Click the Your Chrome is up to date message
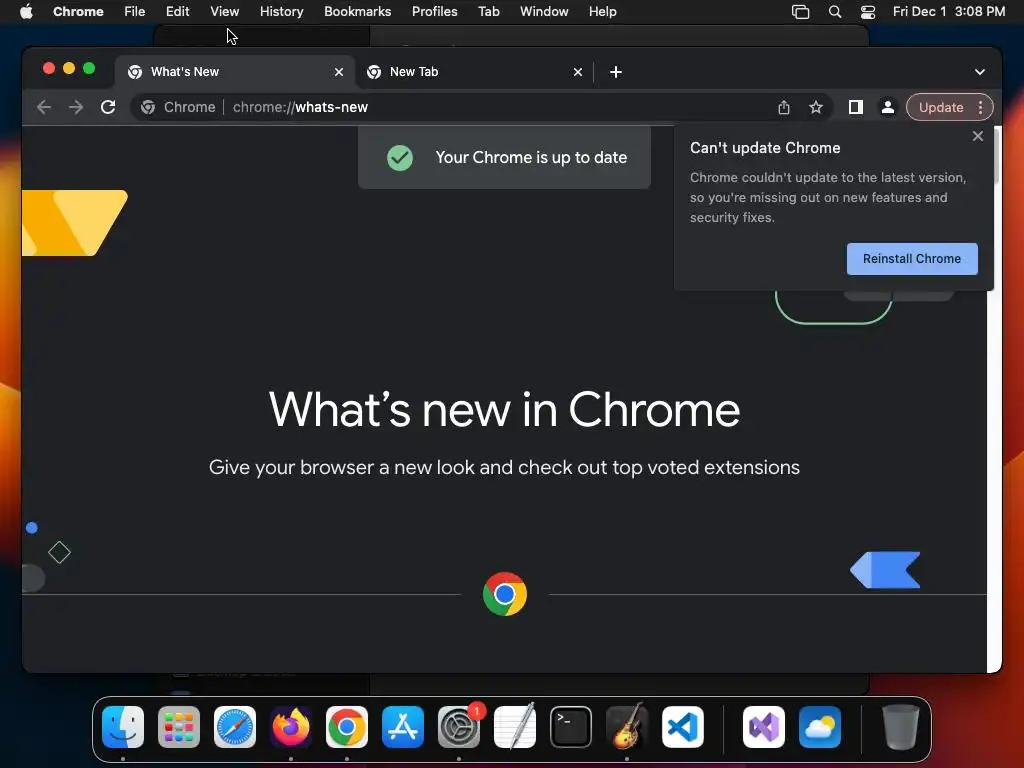 pos(504,157)
